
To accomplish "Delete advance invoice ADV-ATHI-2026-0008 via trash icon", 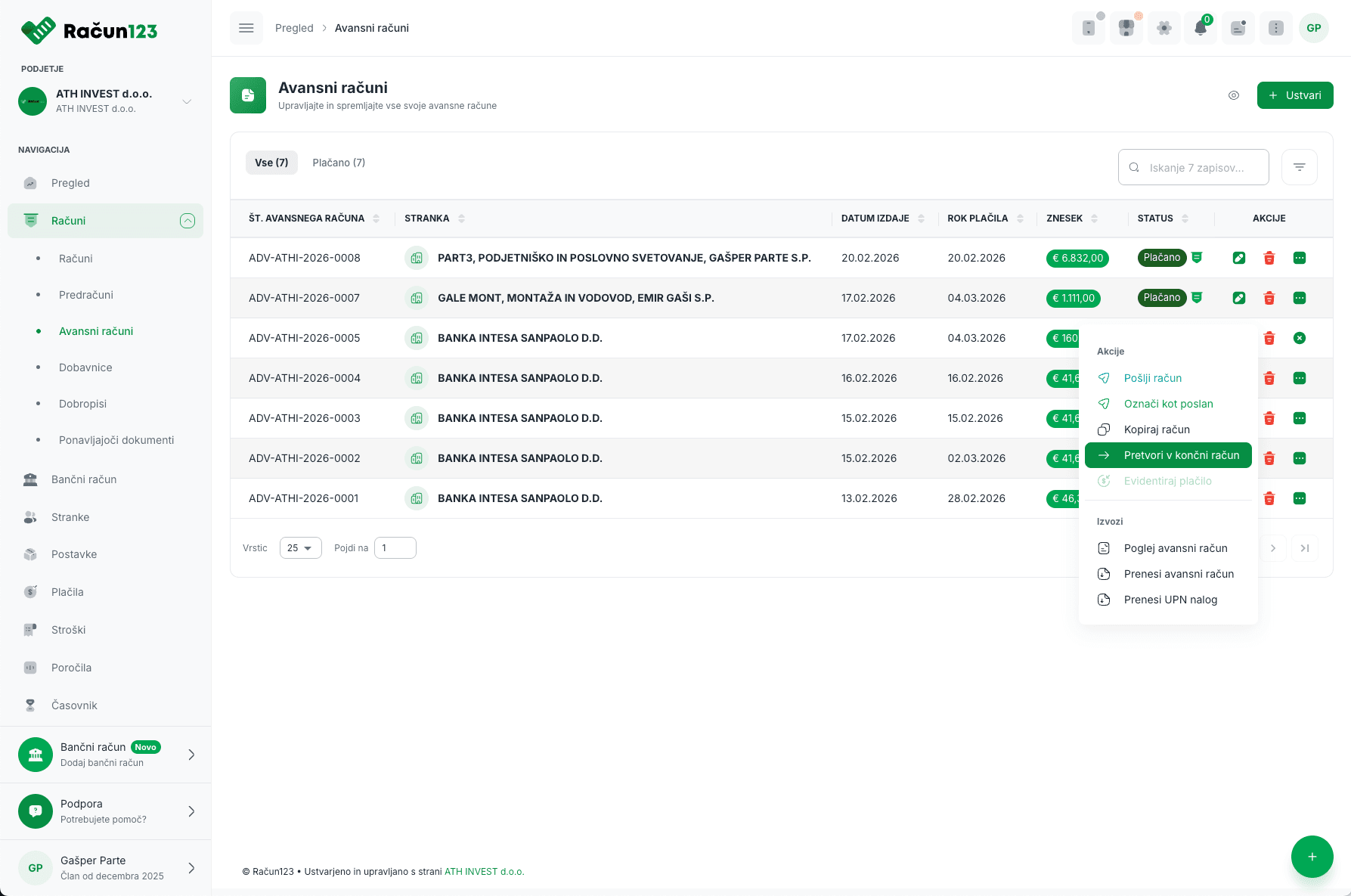I will [1269, 258].
